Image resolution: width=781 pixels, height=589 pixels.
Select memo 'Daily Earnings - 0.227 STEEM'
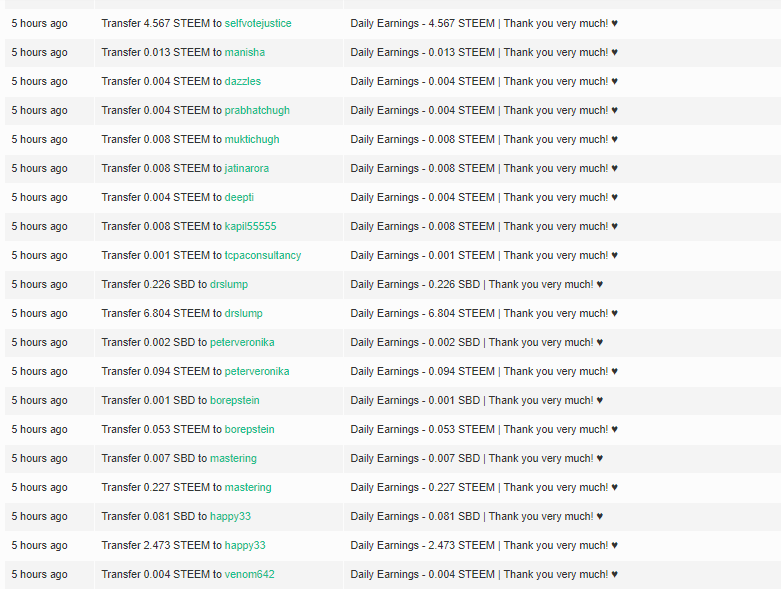pyautogui.click(x=422, y=487)
